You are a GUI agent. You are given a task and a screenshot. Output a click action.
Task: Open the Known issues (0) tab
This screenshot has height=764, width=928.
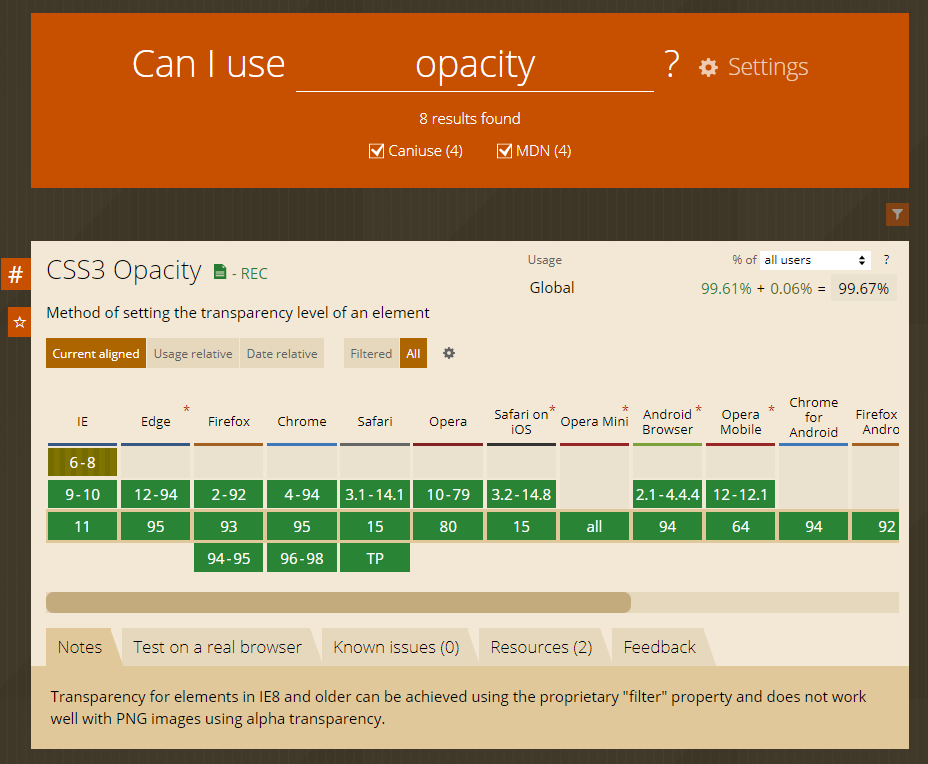pos(396,647)
